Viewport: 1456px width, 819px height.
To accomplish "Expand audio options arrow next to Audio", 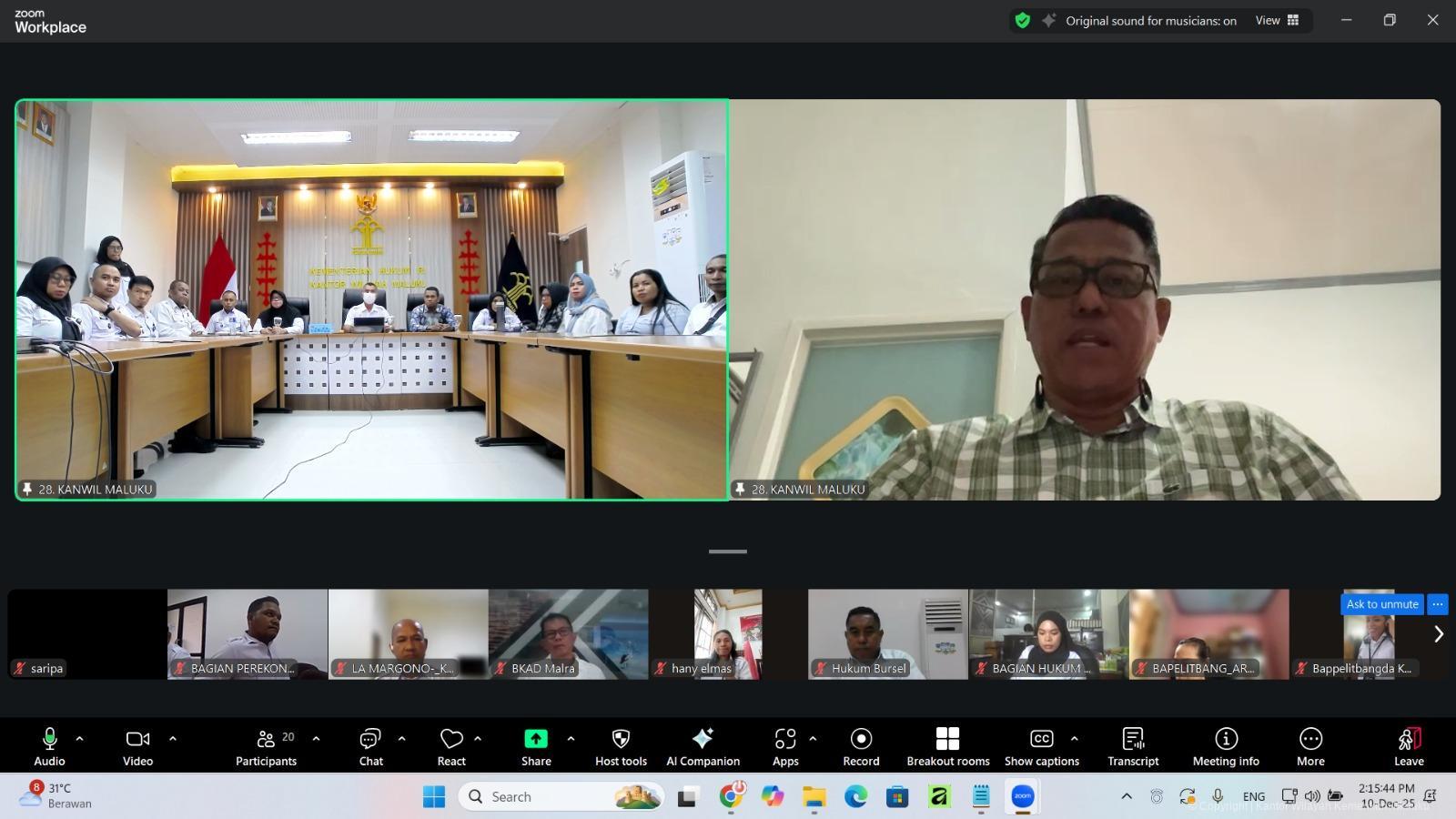I will click(79, 739).
